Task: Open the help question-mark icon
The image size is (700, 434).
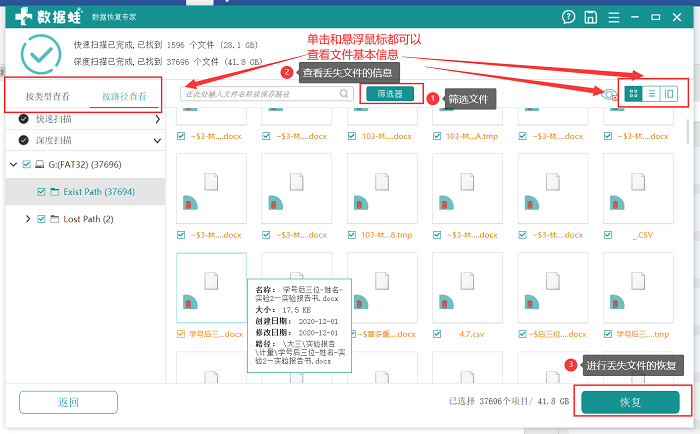Action: click(x=568, y=17)
